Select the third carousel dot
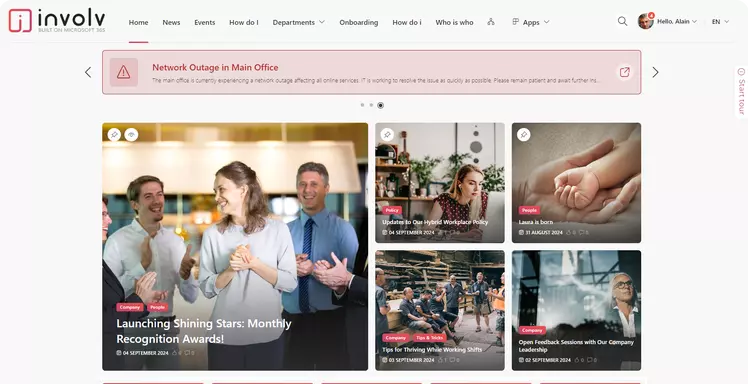The width and height of the screenshot is (748, 384). click(380, 105)
